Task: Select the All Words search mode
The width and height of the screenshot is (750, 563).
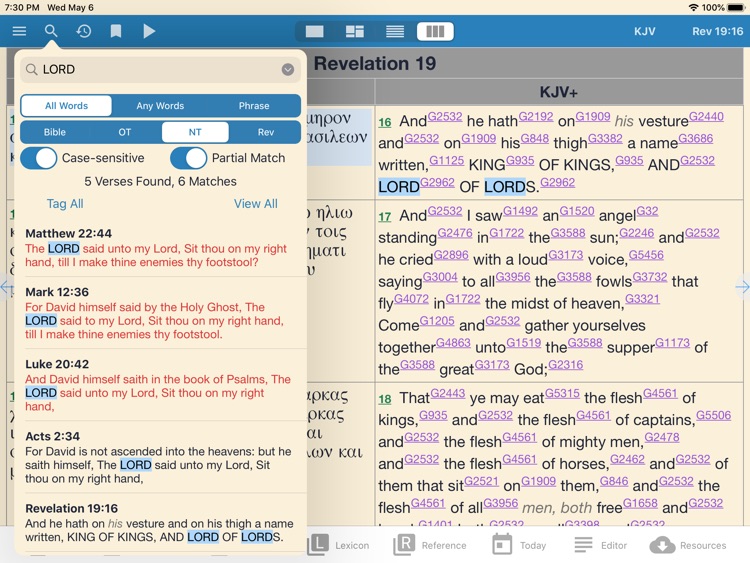Action: [x=66, y=106]
